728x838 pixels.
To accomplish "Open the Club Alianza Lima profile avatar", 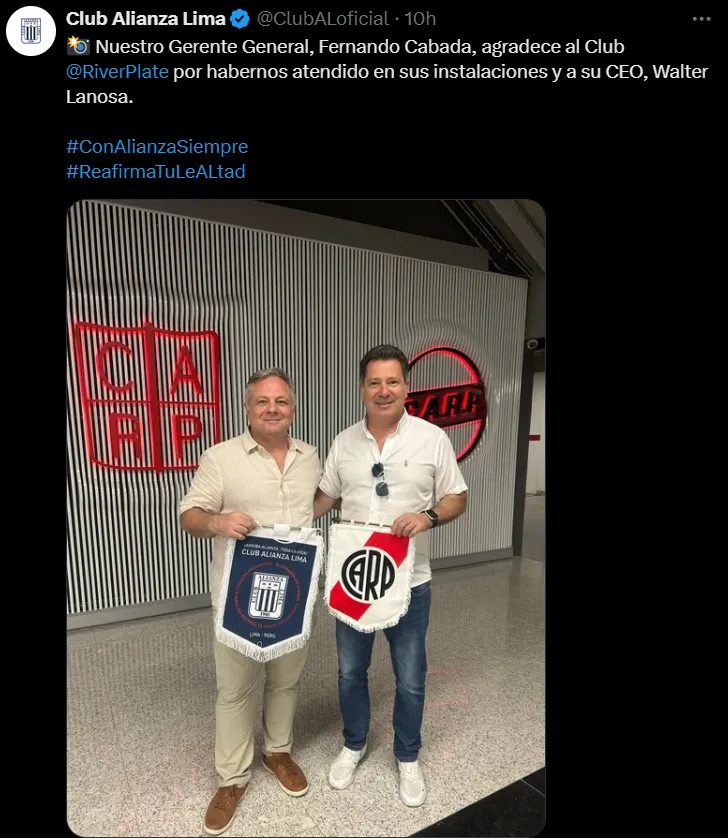I will [x=30, y=31].
